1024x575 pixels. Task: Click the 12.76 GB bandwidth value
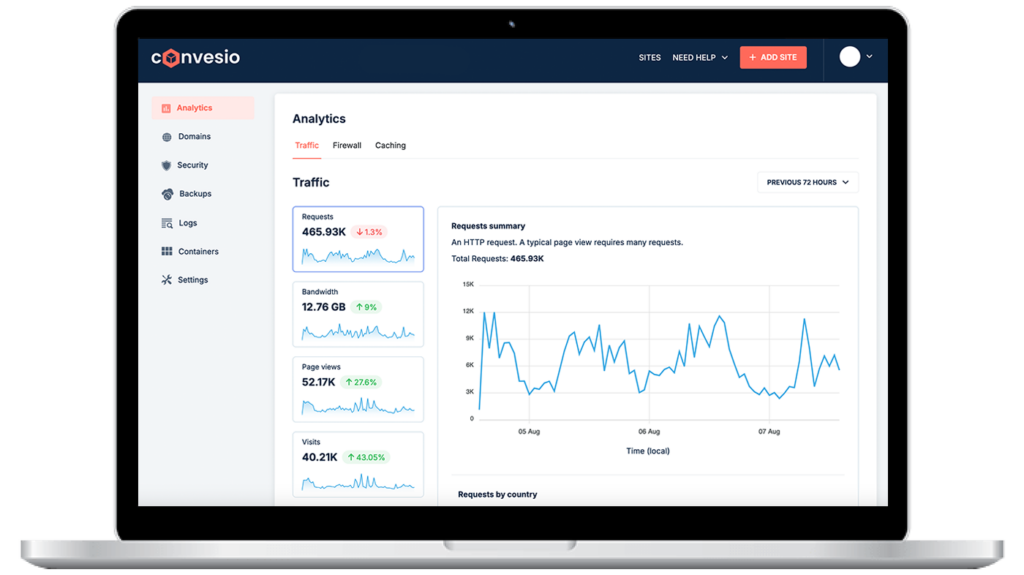[x=323, y=307]
